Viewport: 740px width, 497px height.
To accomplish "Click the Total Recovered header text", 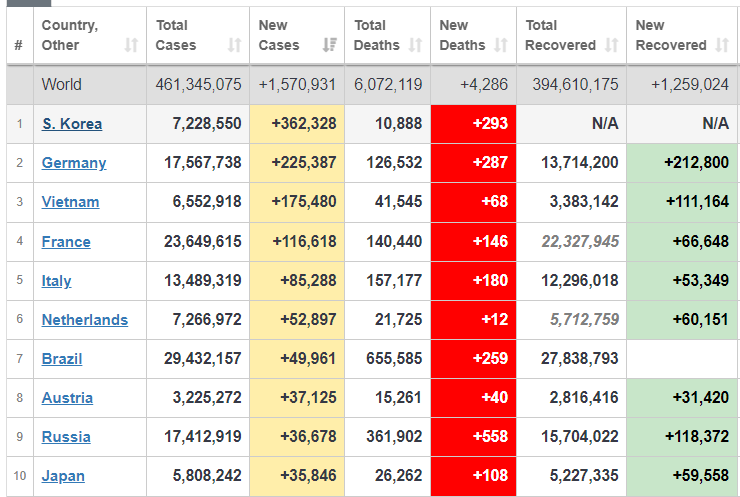I will (560, 35).
